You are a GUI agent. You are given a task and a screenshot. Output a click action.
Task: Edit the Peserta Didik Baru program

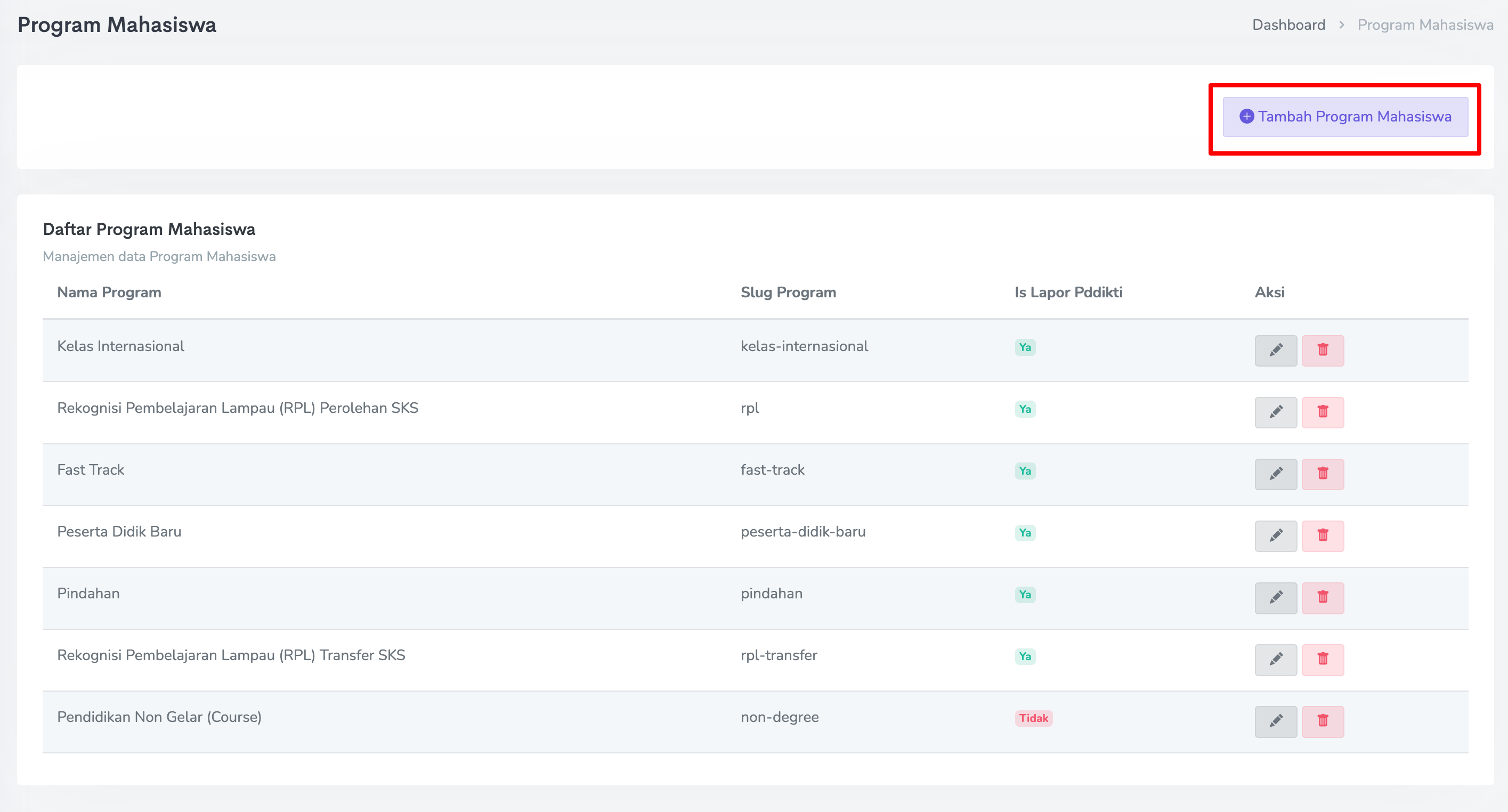point(1276,535)
